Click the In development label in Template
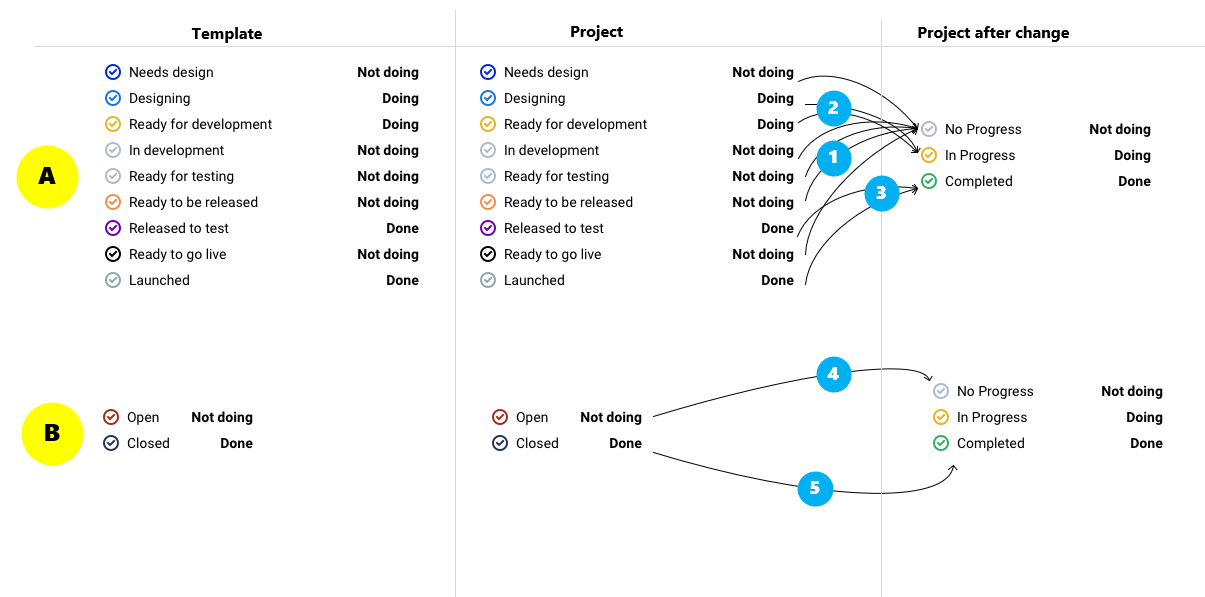Image resolution: width=1205 pixels, height=597 pixels. (176, 150)
